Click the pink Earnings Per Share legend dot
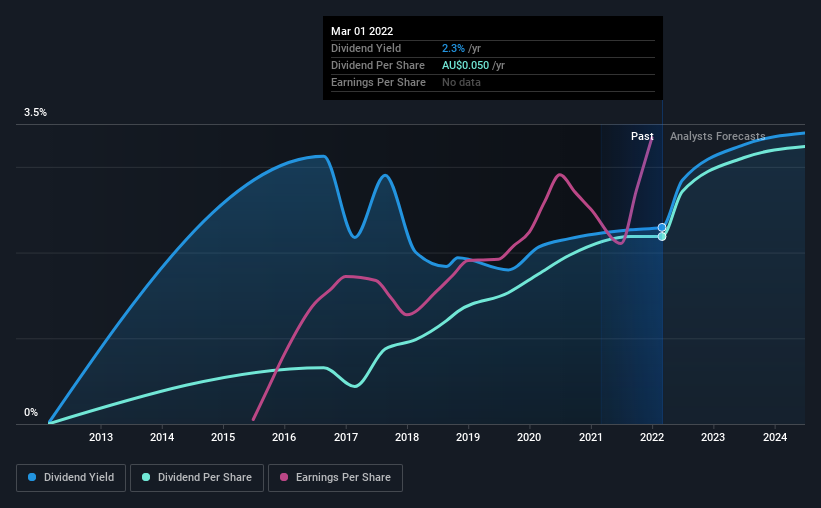This screenshot has width=821, height=508. click(284, 477)
